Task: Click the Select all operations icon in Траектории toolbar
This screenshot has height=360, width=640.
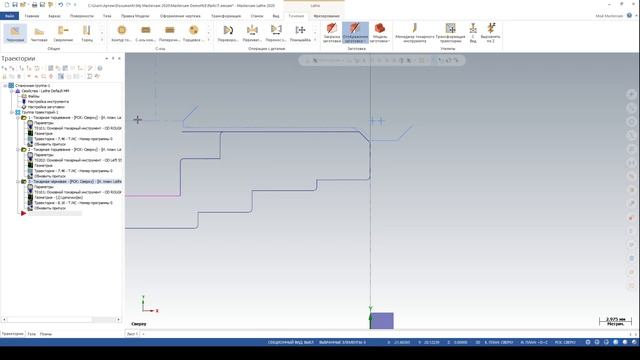Action: [x=4, y=68]
